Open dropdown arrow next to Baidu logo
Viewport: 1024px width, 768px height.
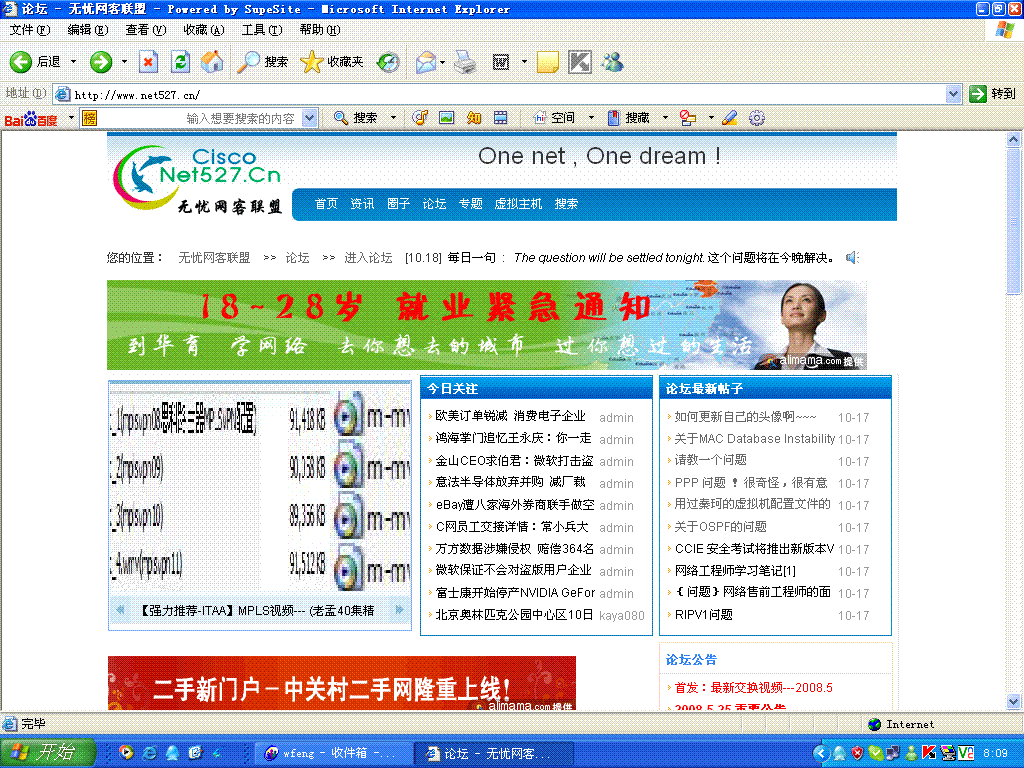click(71, 118)
